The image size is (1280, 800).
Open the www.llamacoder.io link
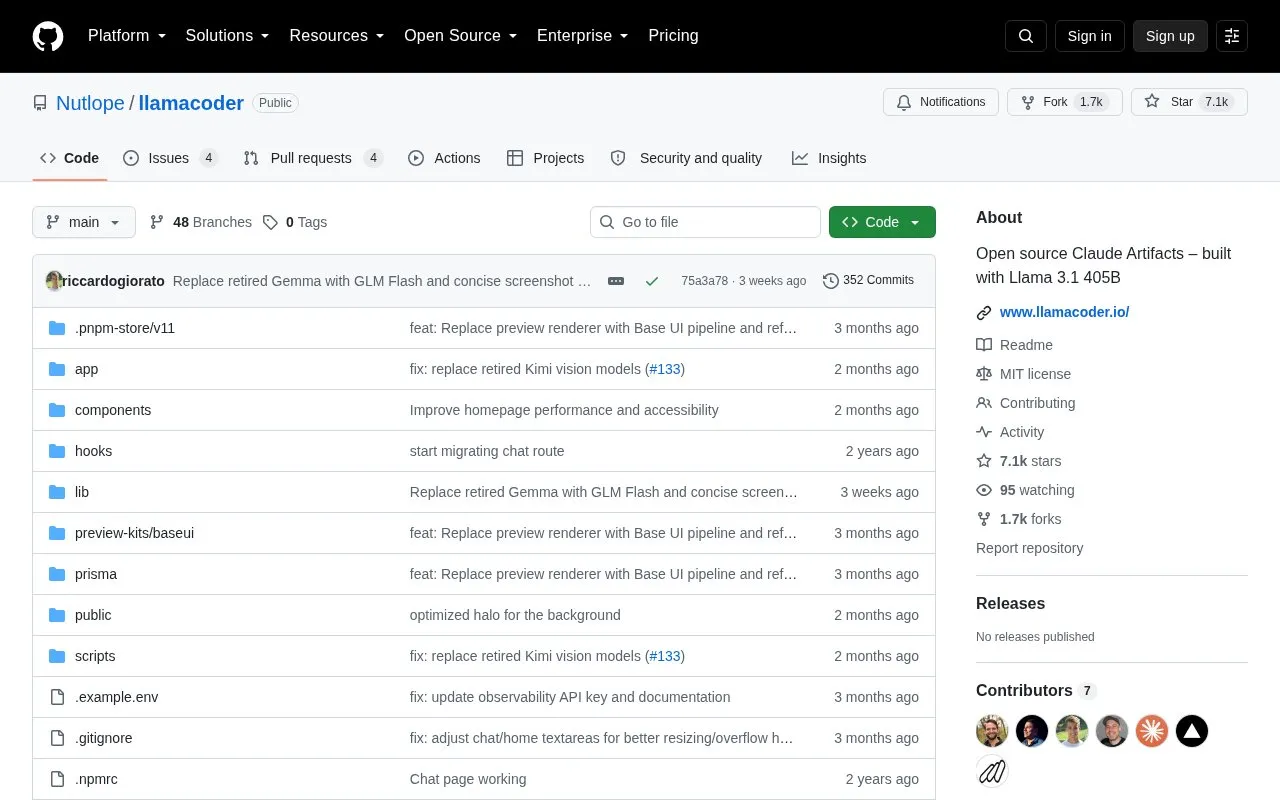pos(1064,312)
